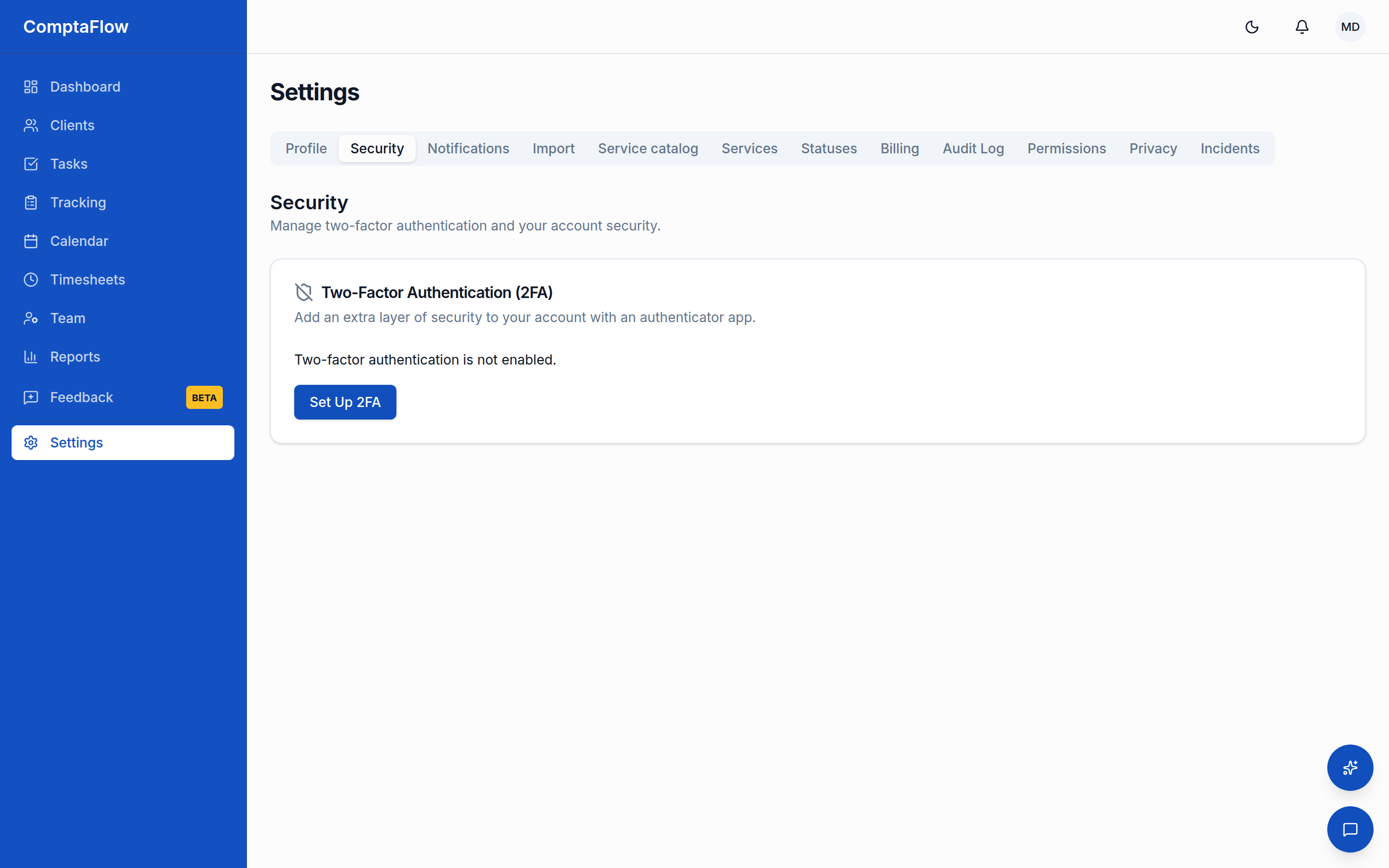Screen dimensions: 1389x868
Task: Open Tracking label in sidebar
Action: [x=78, y=202]
